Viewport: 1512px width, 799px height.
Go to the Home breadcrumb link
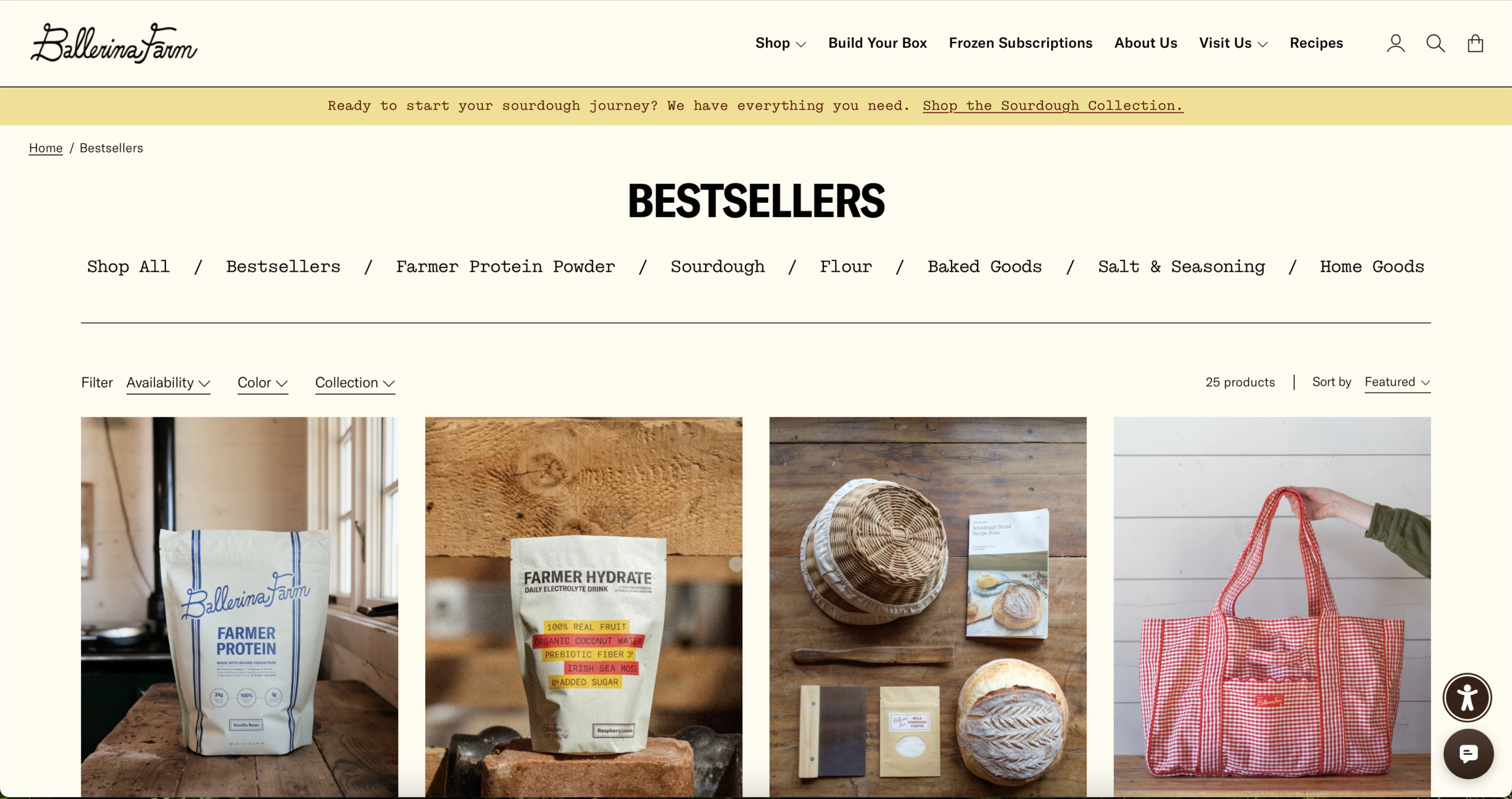[x=45, y=148]
